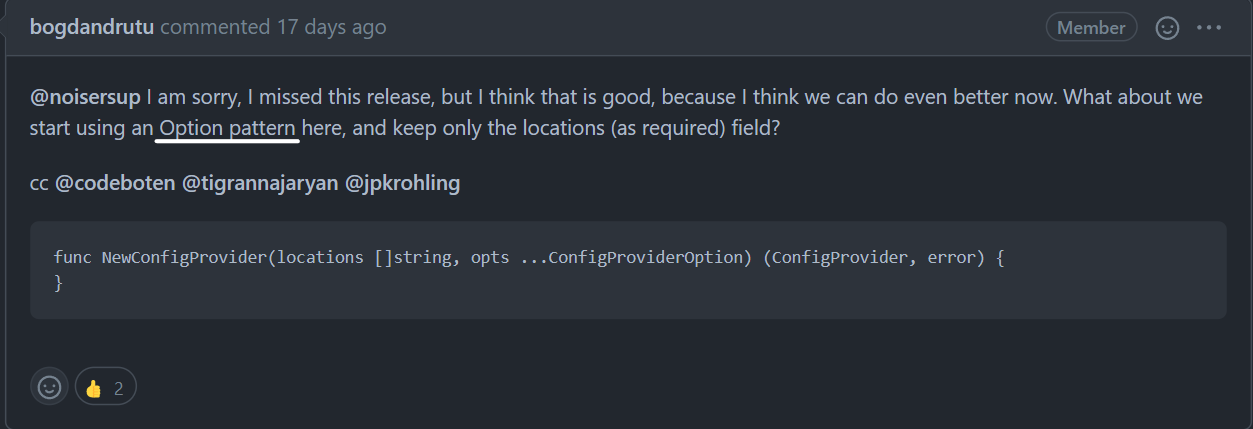The width and height of the screenshot is (1253, 429).
Task: Click the thumbs up emoji icon
Action: (94, 388)
